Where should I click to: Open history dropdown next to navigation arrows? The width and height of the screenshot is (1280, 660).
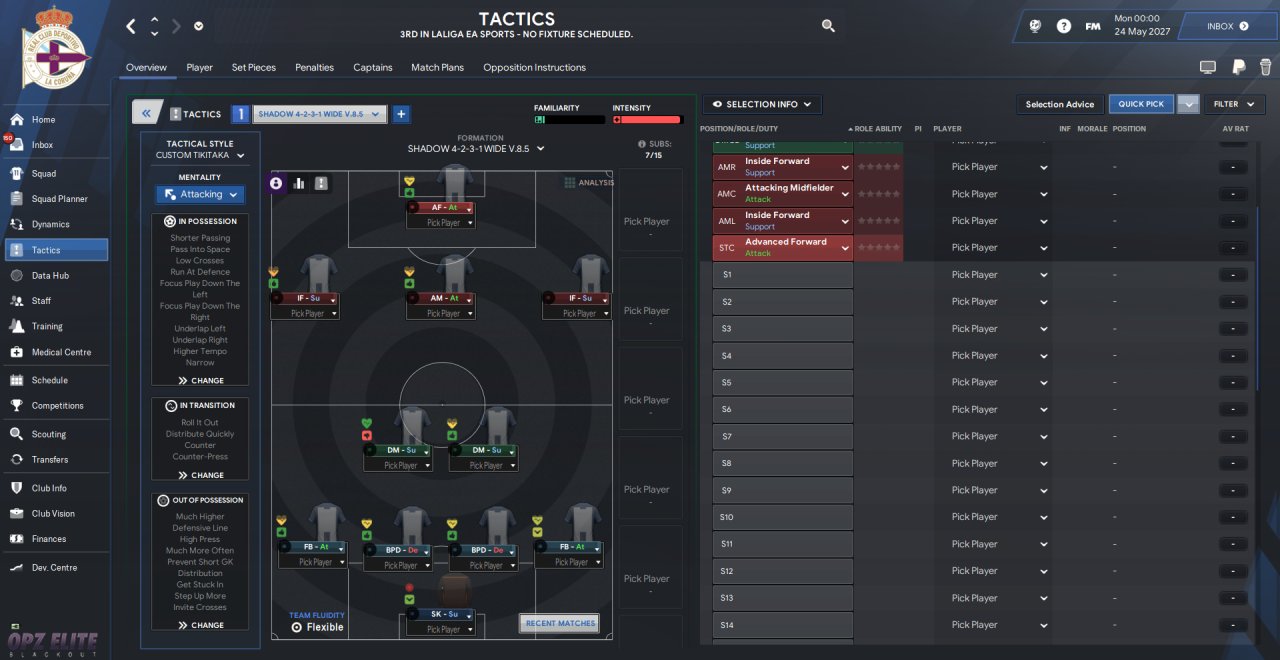pyautogui.click(x=199, y=27)
